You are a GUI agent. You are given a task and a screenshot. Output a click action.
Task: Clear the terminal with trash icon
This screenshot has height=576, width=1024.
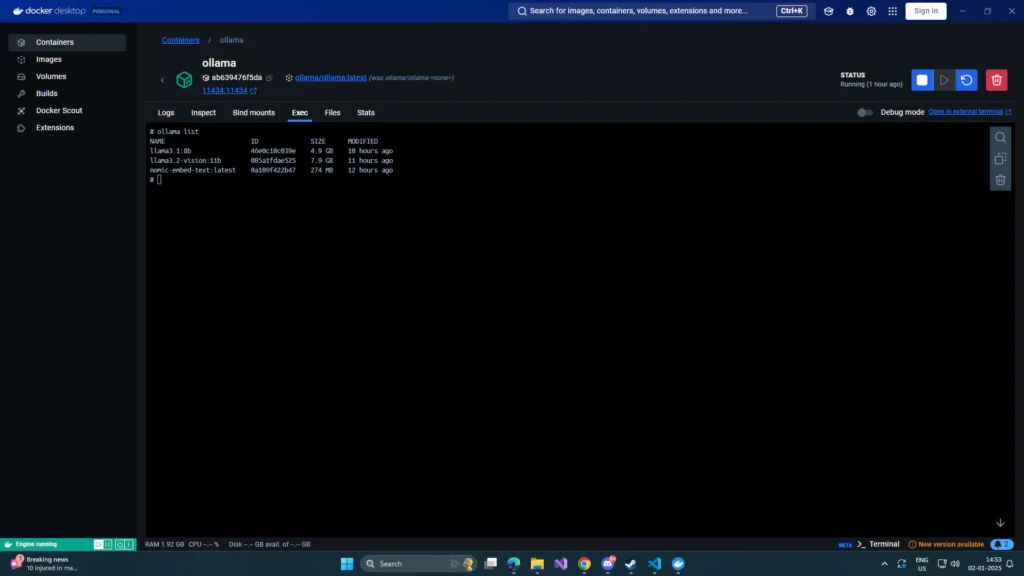tap(1000, 180)
